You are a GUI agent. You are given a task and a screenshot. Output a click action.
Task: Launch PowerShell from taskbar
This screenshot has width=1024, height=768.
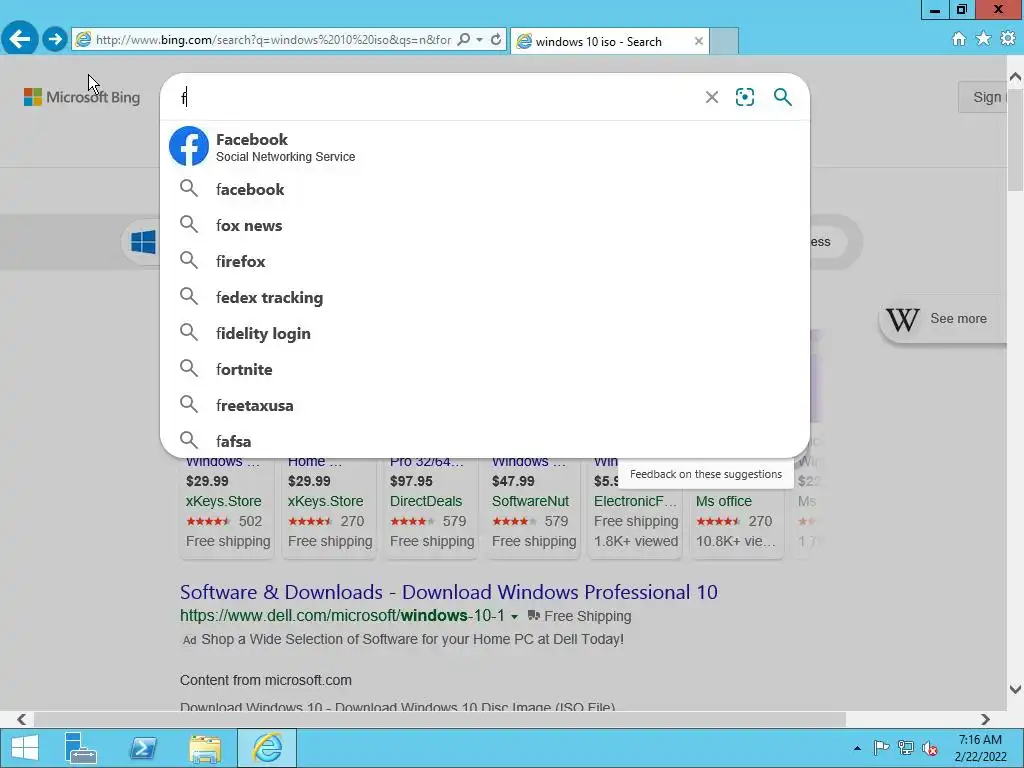coord(143,748)
